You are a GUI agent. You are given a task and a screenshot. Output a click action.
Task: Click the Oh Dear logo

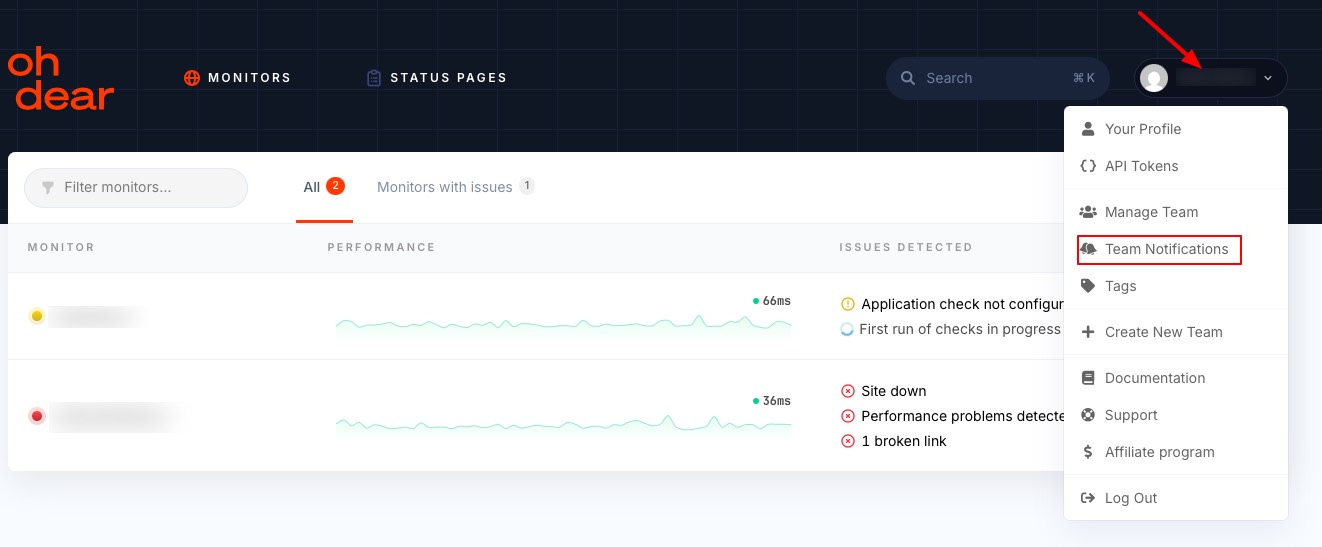click(61, 78)
